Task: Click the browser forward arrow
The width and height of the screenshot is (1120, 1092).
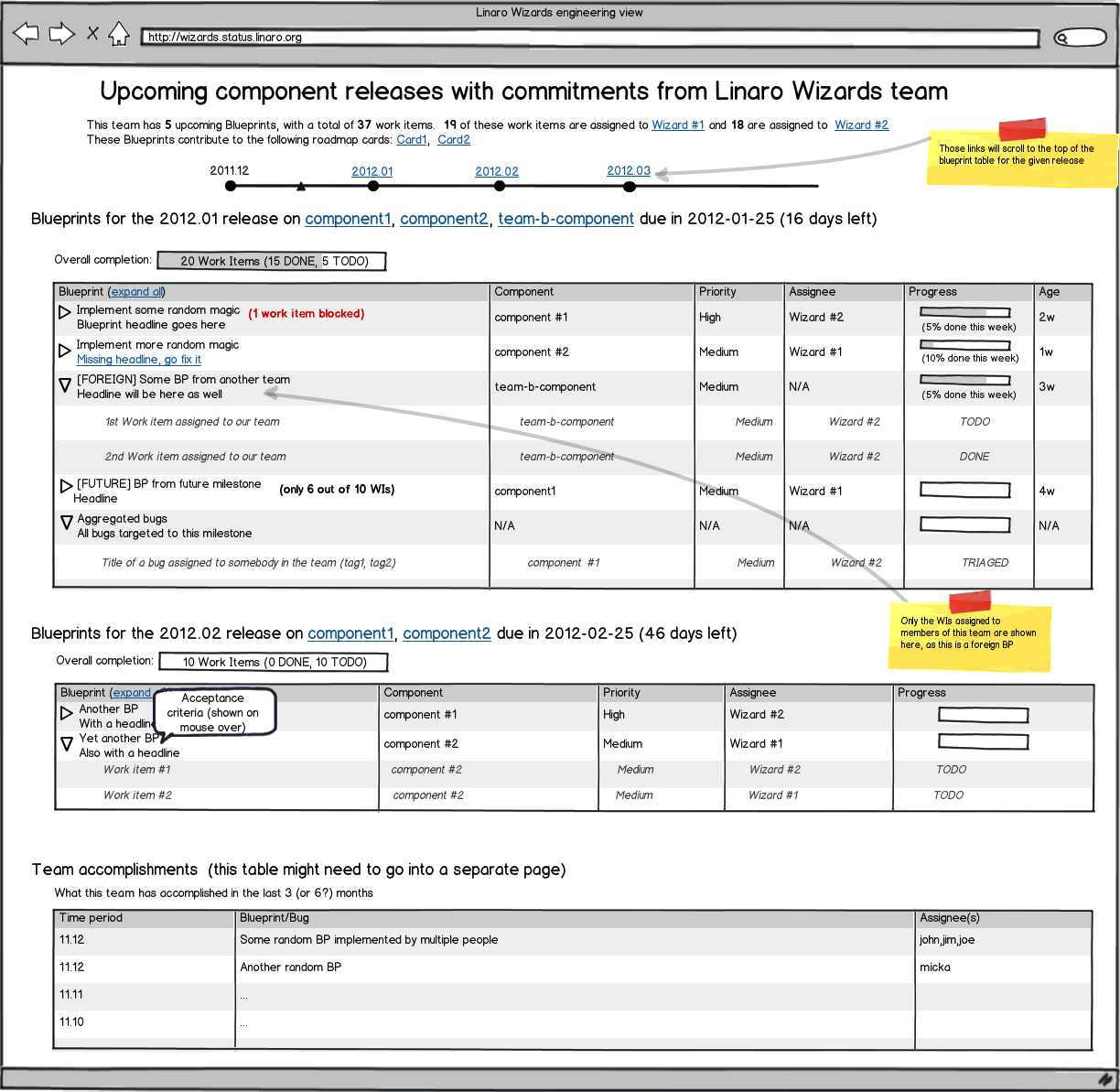Action: tap(61, 35)
